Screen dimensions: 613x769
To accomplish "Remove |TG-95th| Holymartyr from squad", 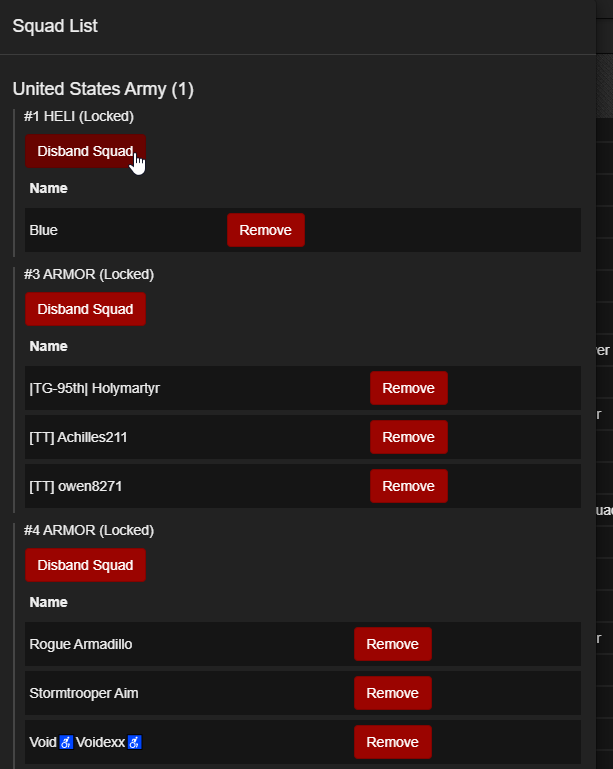I will [x=409, y=388].
